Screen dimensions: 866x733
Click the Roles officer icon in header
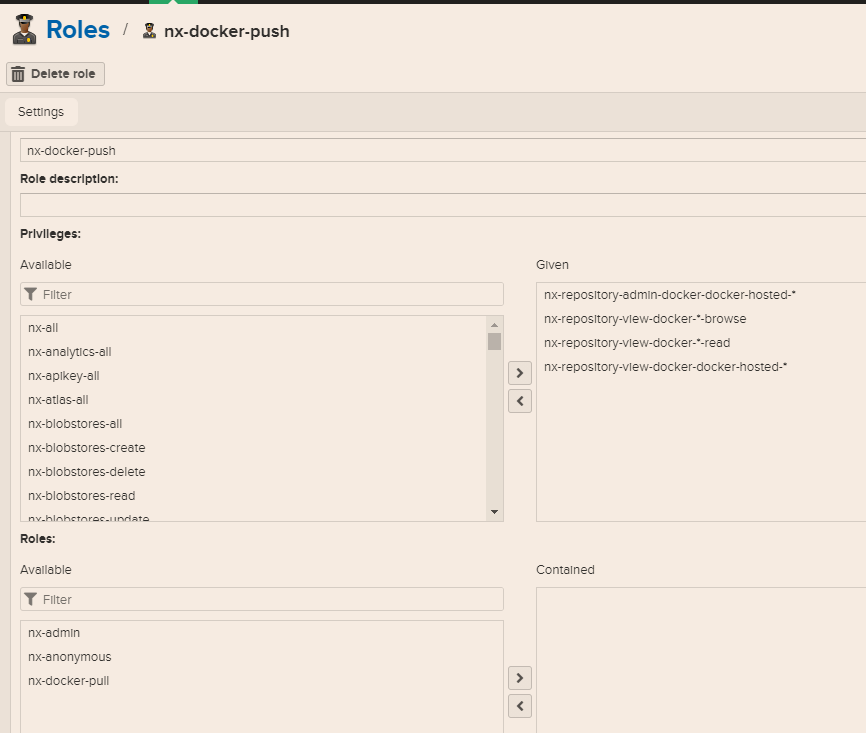pyautogui.click(x=24, y=30)
